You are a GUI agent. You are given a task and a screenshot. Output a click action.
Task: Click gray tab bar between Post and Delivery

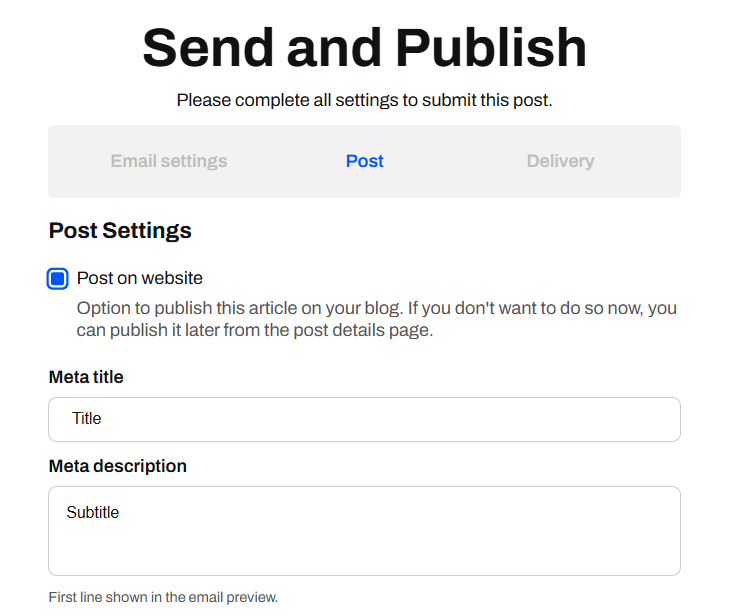point(455,161)
